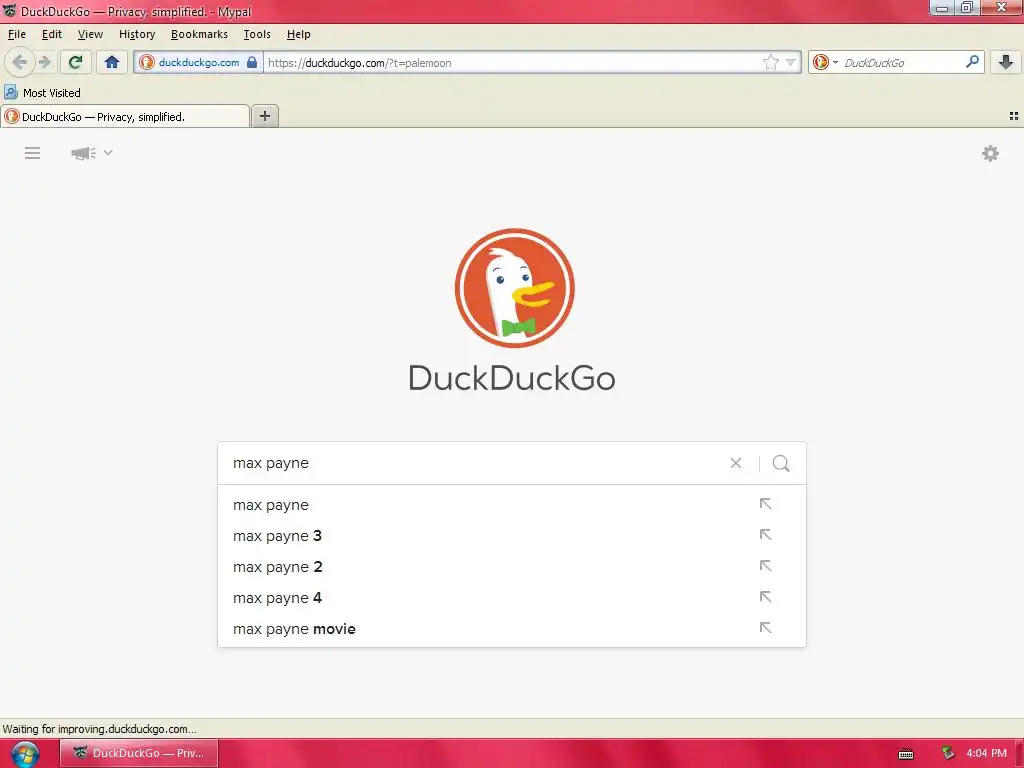Select the 'max payne movie' suggestion
The height and width of the screenshot is (768, 1024).
tap(511, 629)
